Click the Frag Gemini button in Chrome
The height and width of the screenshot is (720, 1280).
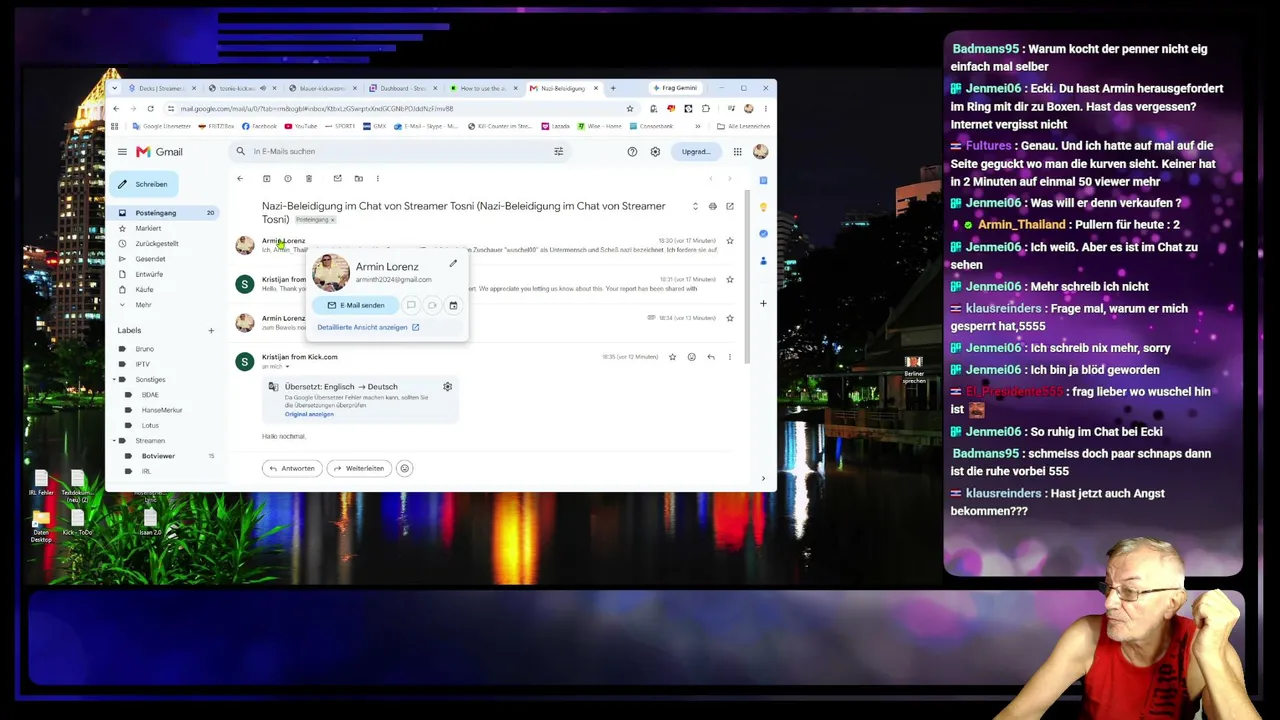click(674, 88)
